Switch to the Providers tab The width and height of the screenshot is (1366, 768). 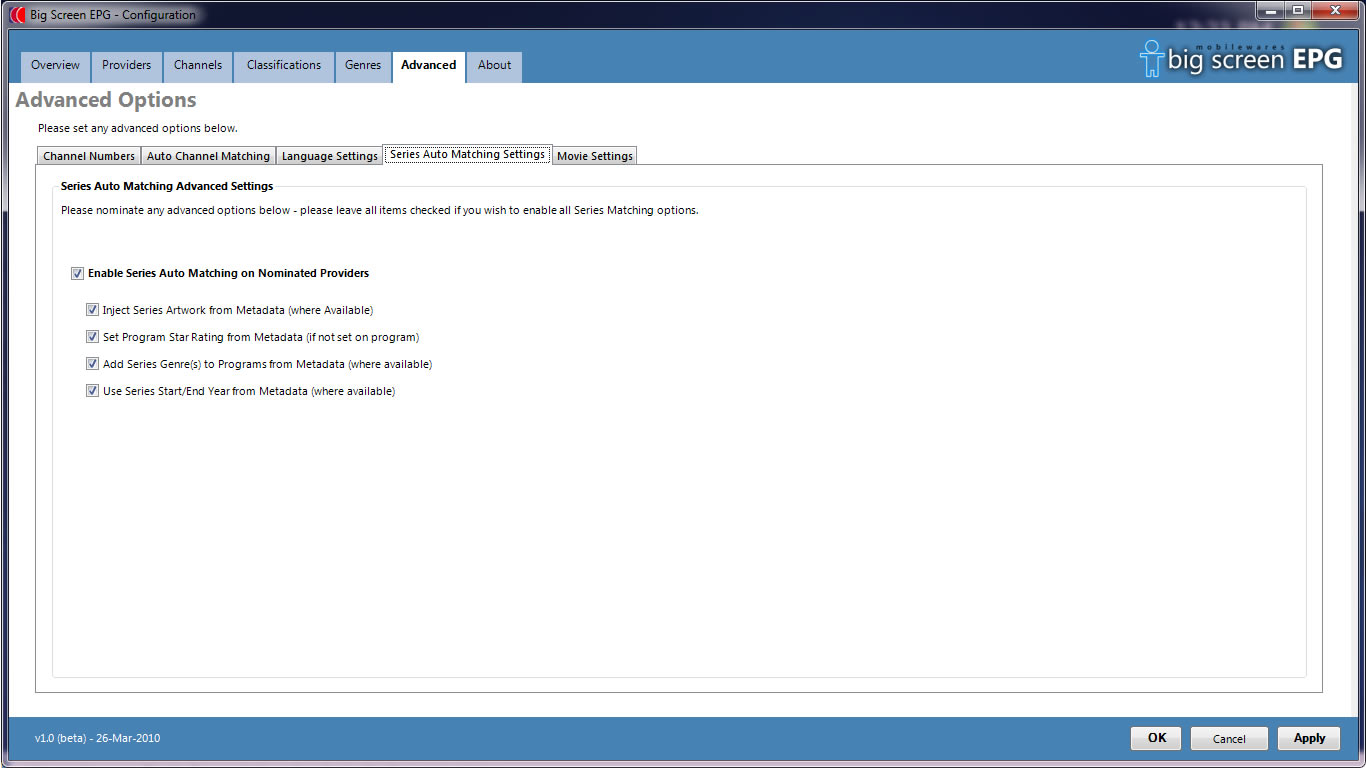(126, 66)
